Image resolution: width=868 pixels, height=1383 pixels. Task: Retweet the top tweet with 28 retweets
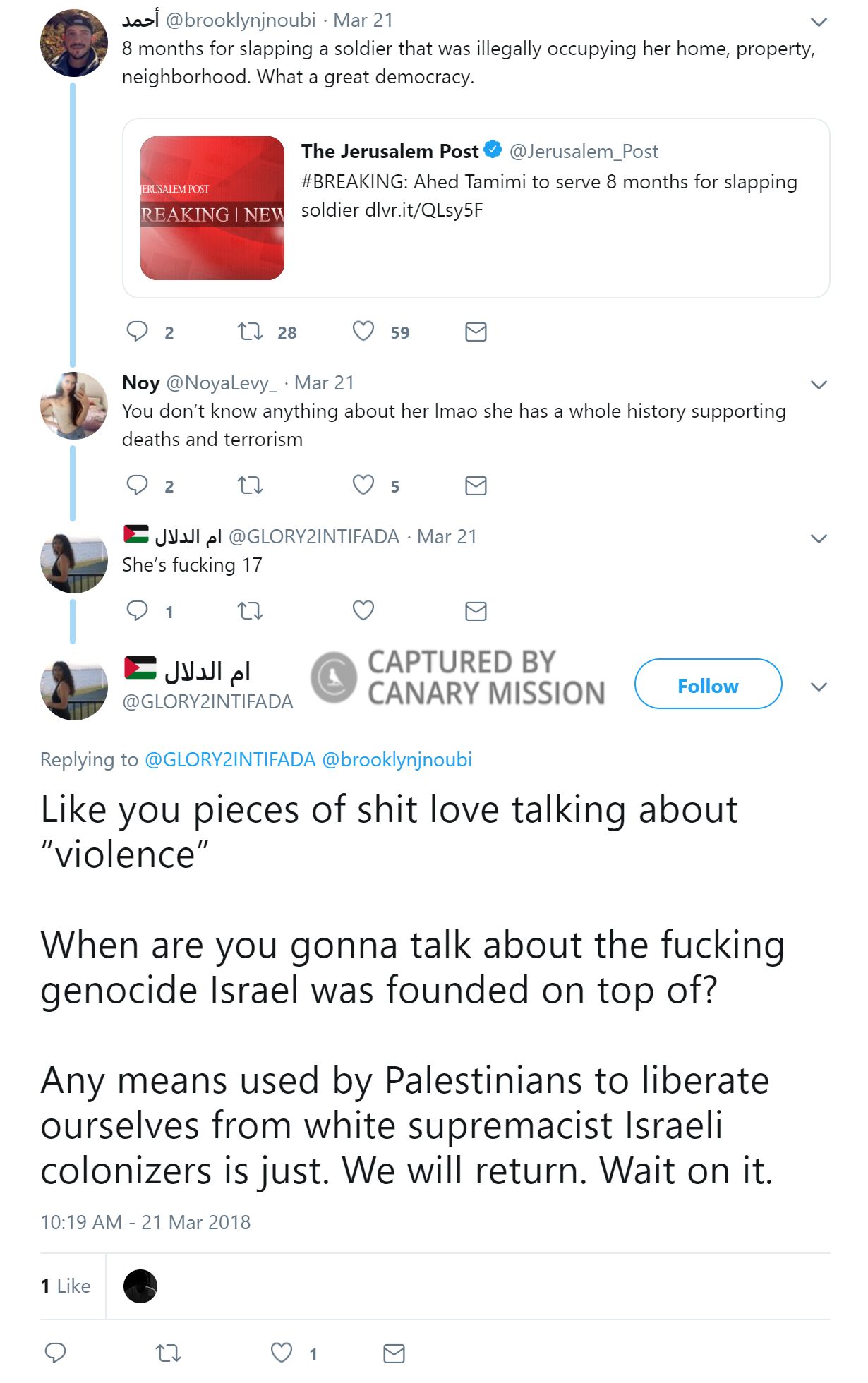click(x=250, y=331)
